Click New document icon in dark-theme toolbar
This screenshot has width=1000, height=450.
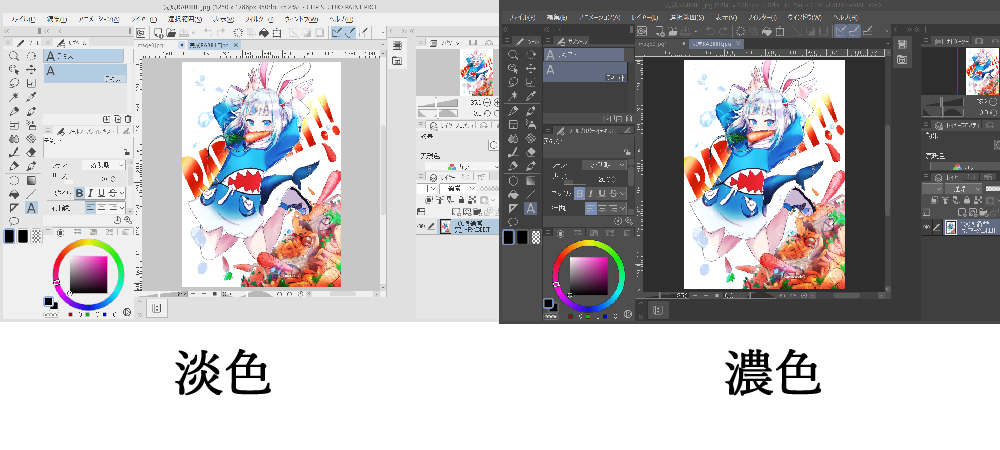point(658,31)
